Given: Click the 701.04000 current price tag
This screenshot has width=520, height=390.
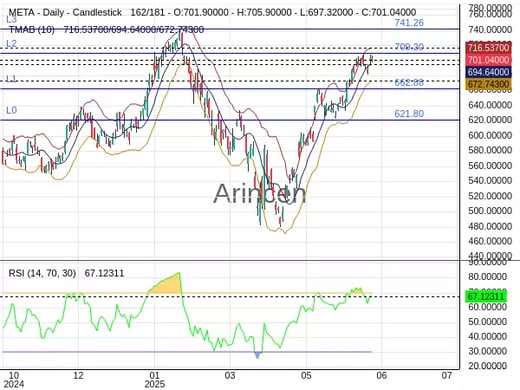Looking at the screenshot, I should coord(488,60).
